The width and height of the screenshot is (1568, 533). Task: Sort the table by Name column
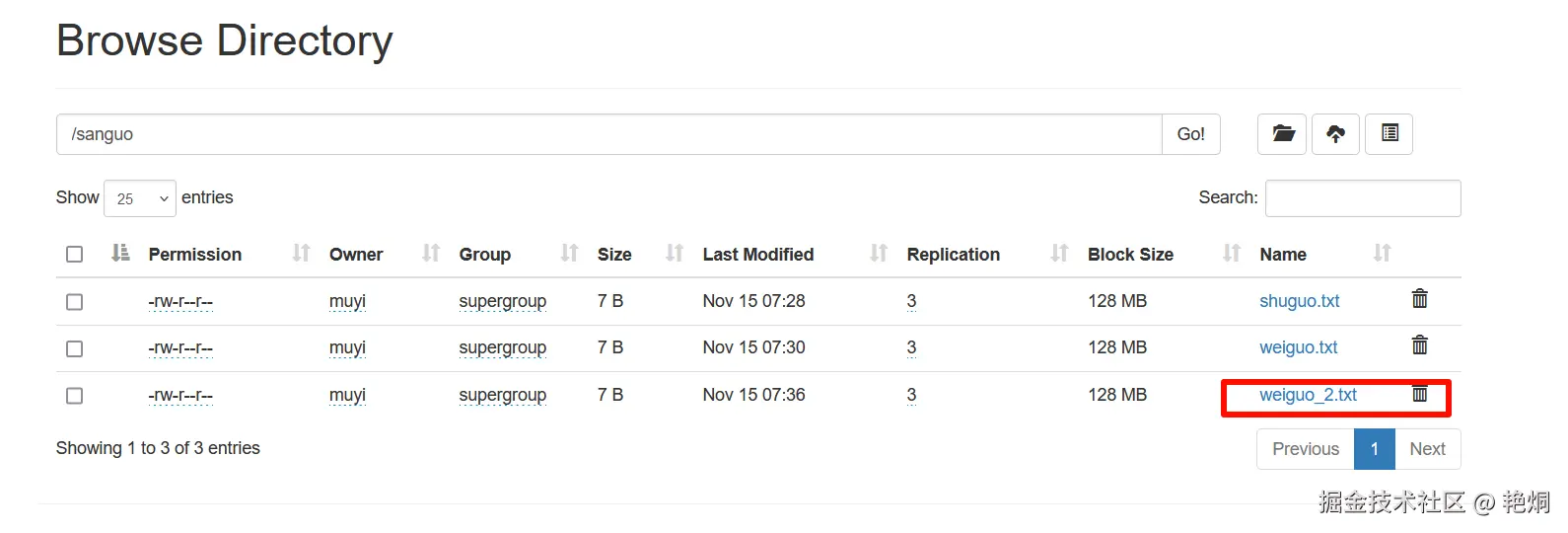[x=1282, y=255]
